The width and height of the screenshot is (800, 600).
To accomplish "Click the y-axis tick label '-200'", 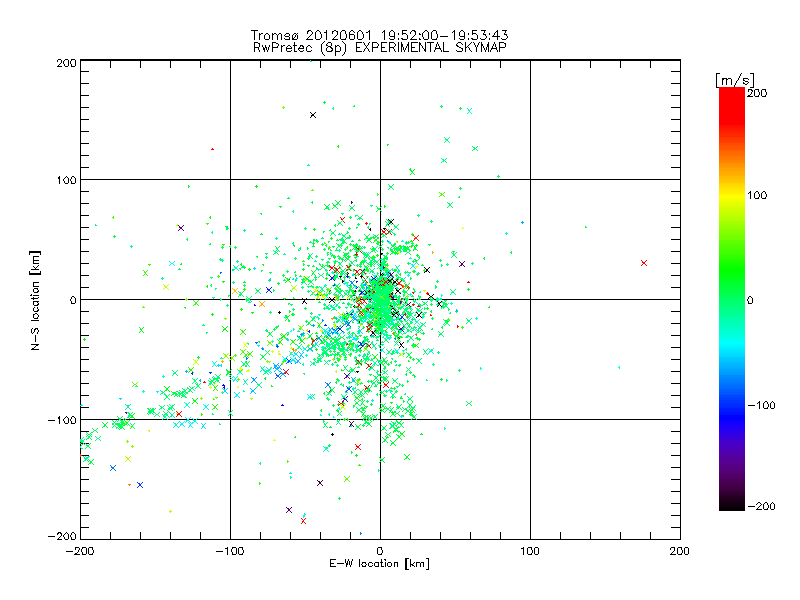I will 62,536.
